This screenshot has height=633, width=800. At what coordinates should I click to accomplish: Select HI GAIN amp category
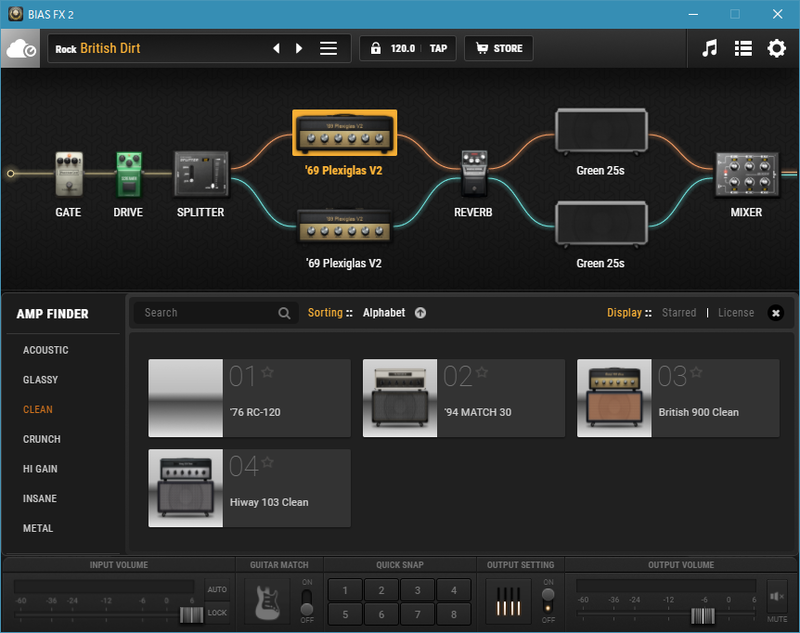click(x=40, y=468)
